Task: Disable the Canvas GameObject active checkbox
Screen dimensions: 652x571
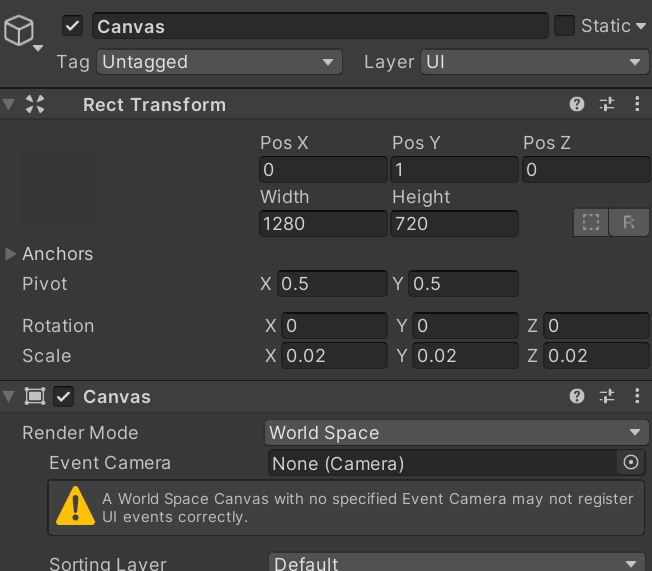Action: (x=72, y=26)
